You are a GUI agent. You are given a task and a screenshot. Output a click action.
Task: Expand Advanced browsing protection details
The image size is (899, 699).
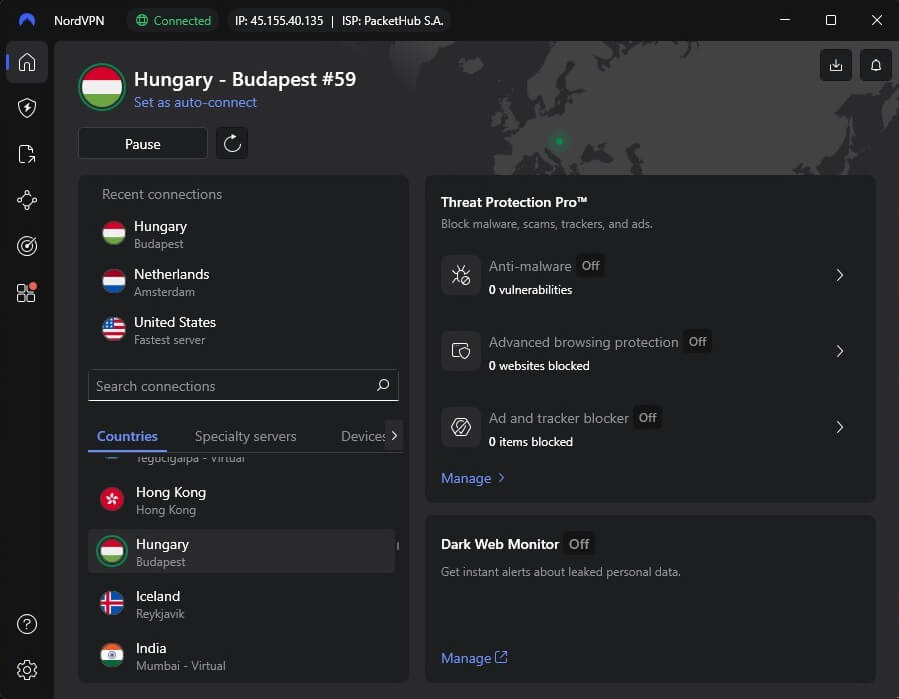click(x=840, y=351)
